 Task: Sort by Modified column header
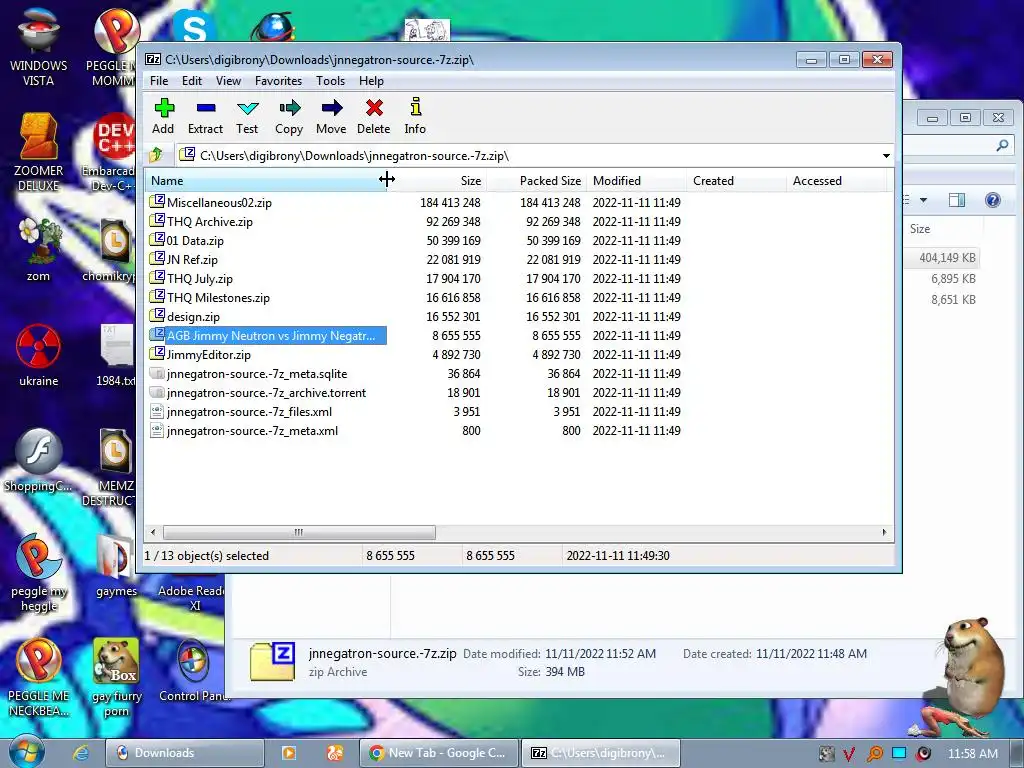click(636, 181)
